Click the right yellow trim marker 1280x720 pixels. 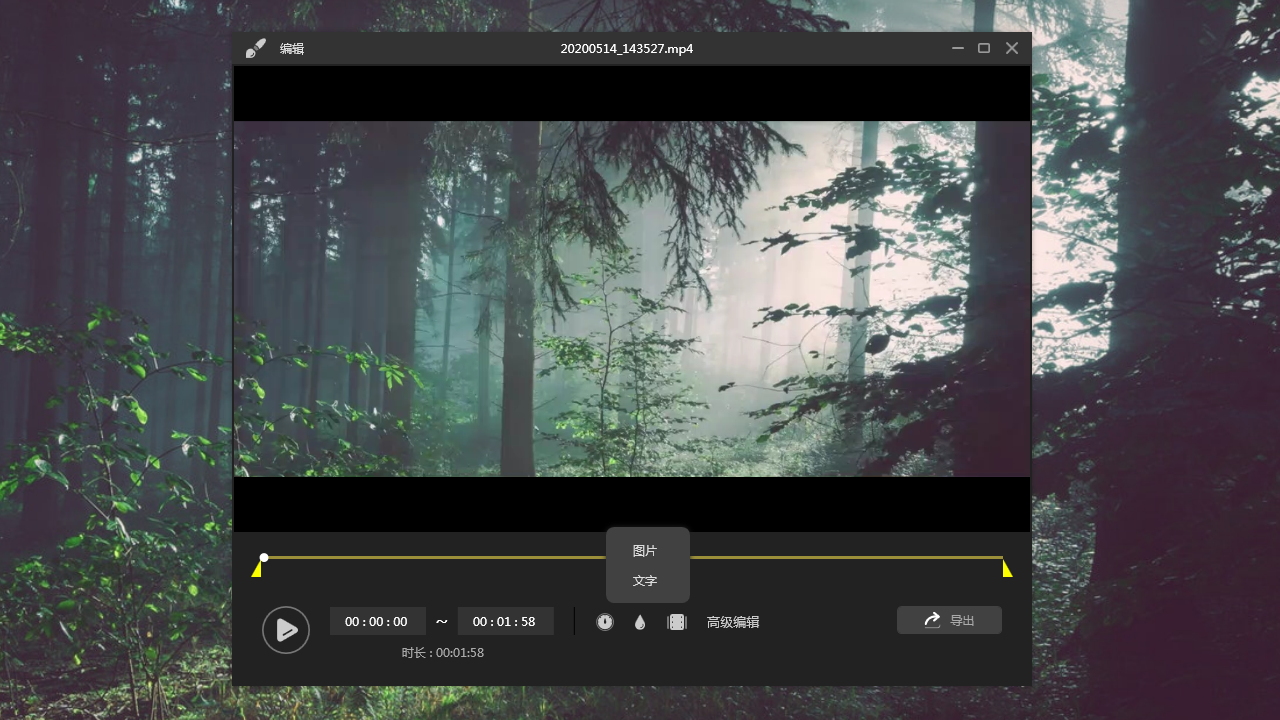click(x=1007, y=569)
